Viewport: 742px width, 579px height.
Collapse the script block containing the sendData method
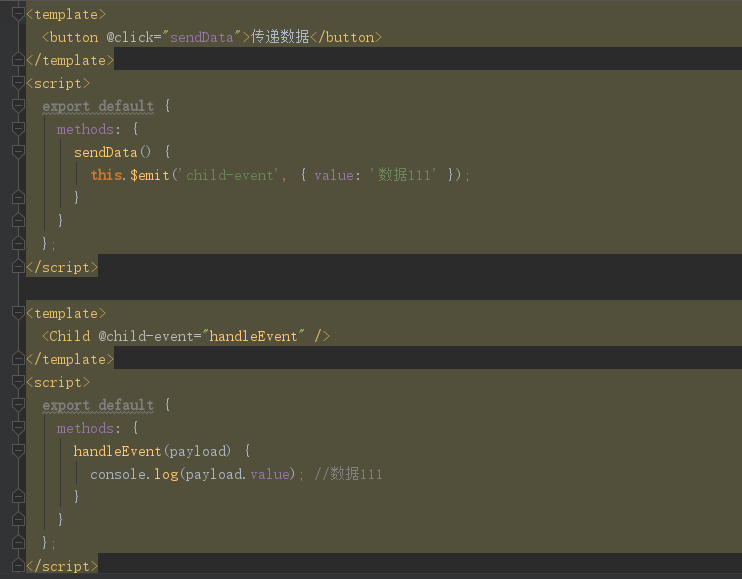point(18,83)
